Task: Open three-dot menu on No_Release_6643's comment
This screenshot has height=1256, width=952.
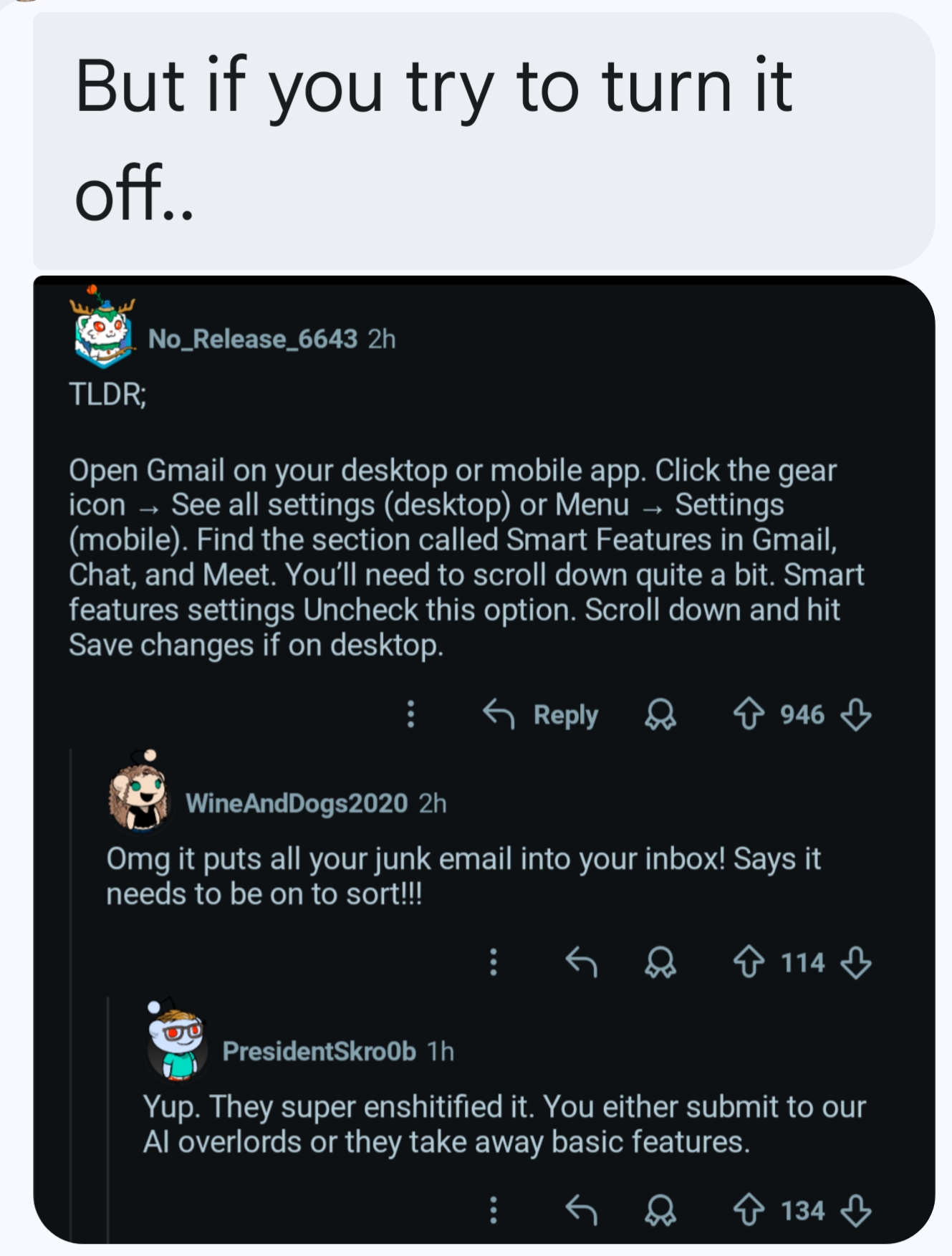Action: tap(410, 714)
